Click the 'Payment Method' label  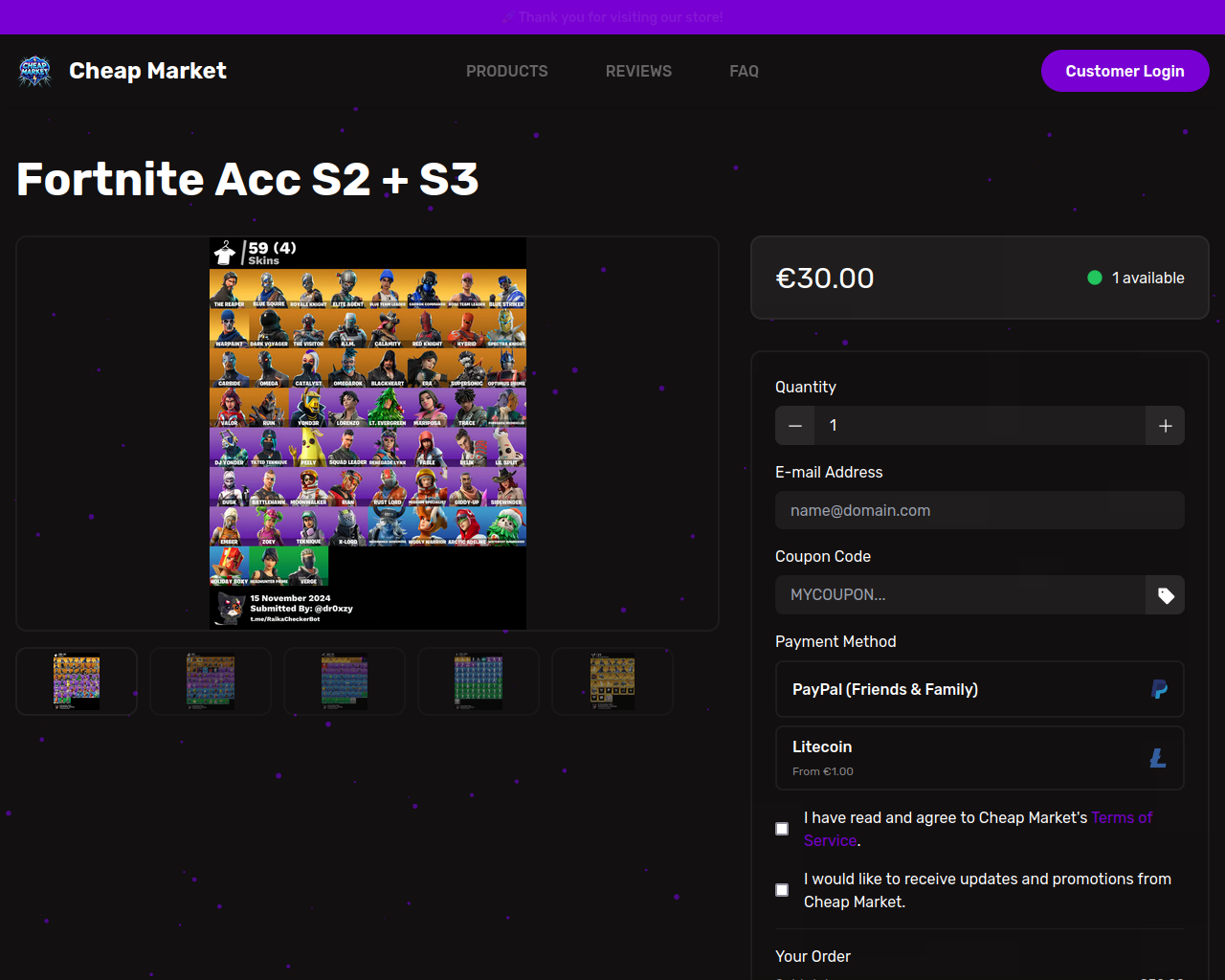(835, 641)
